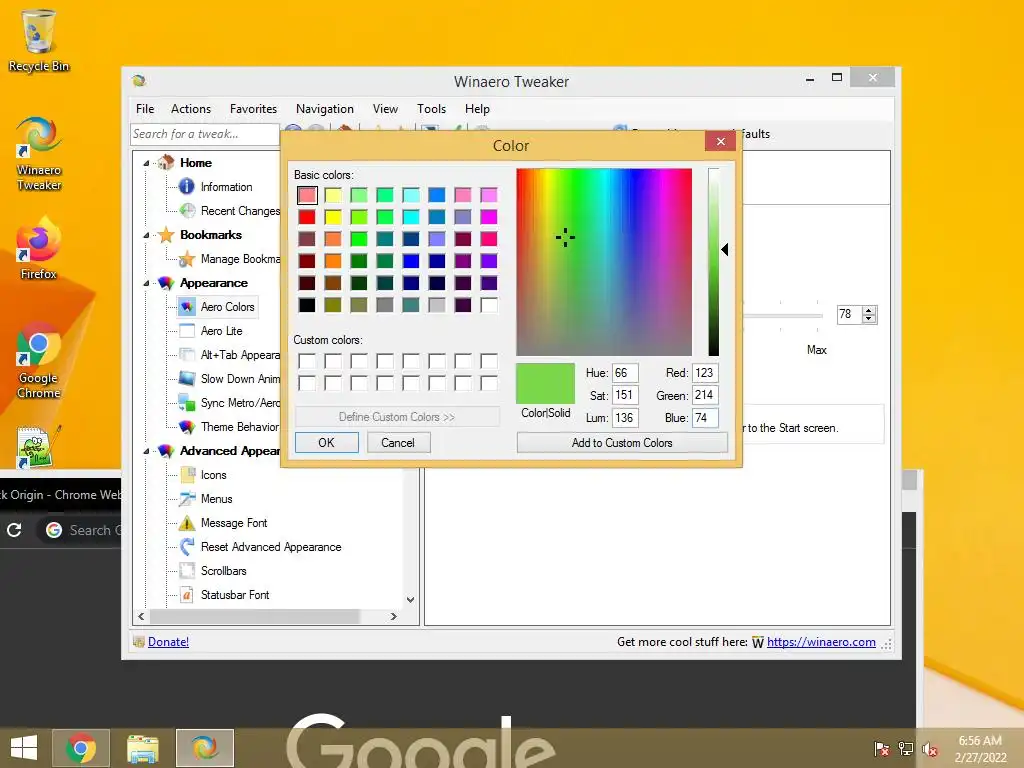Close the Color dialog
The height and width of the screenshot is (768, 1024).
pos(720,141)
